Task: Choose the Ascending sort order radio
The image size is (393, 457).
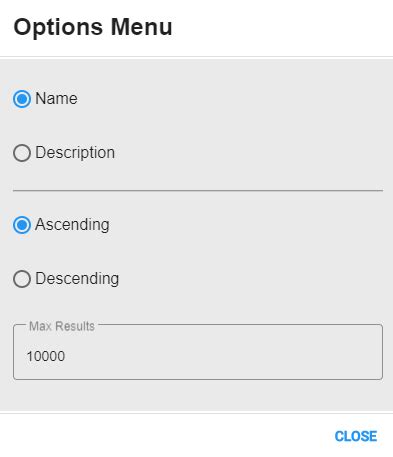Action: click(x=22, y=225)
